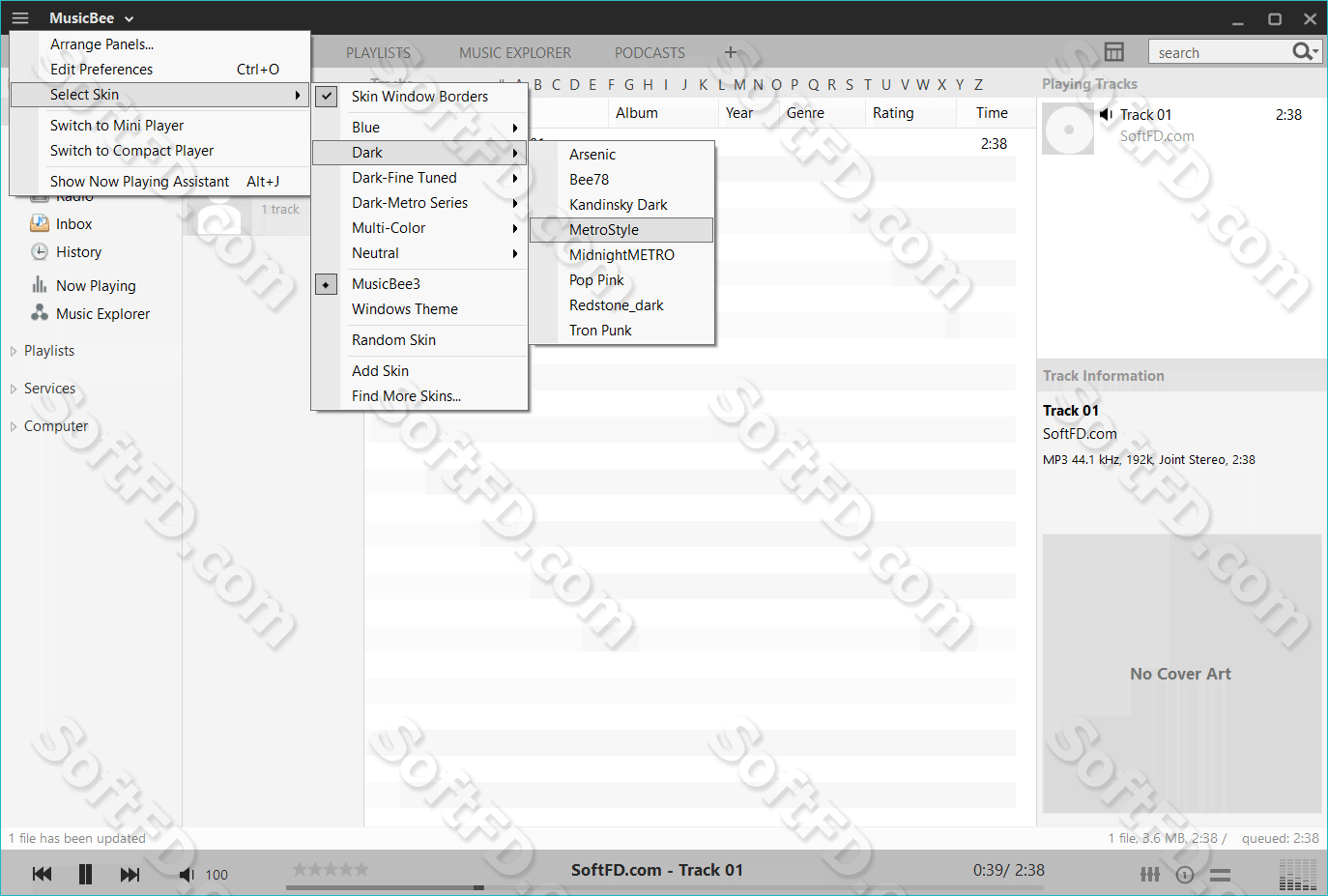Skip to the next track
Image resolution: width=1328 pixels, height=896 pixels.
tap(130, 874)
